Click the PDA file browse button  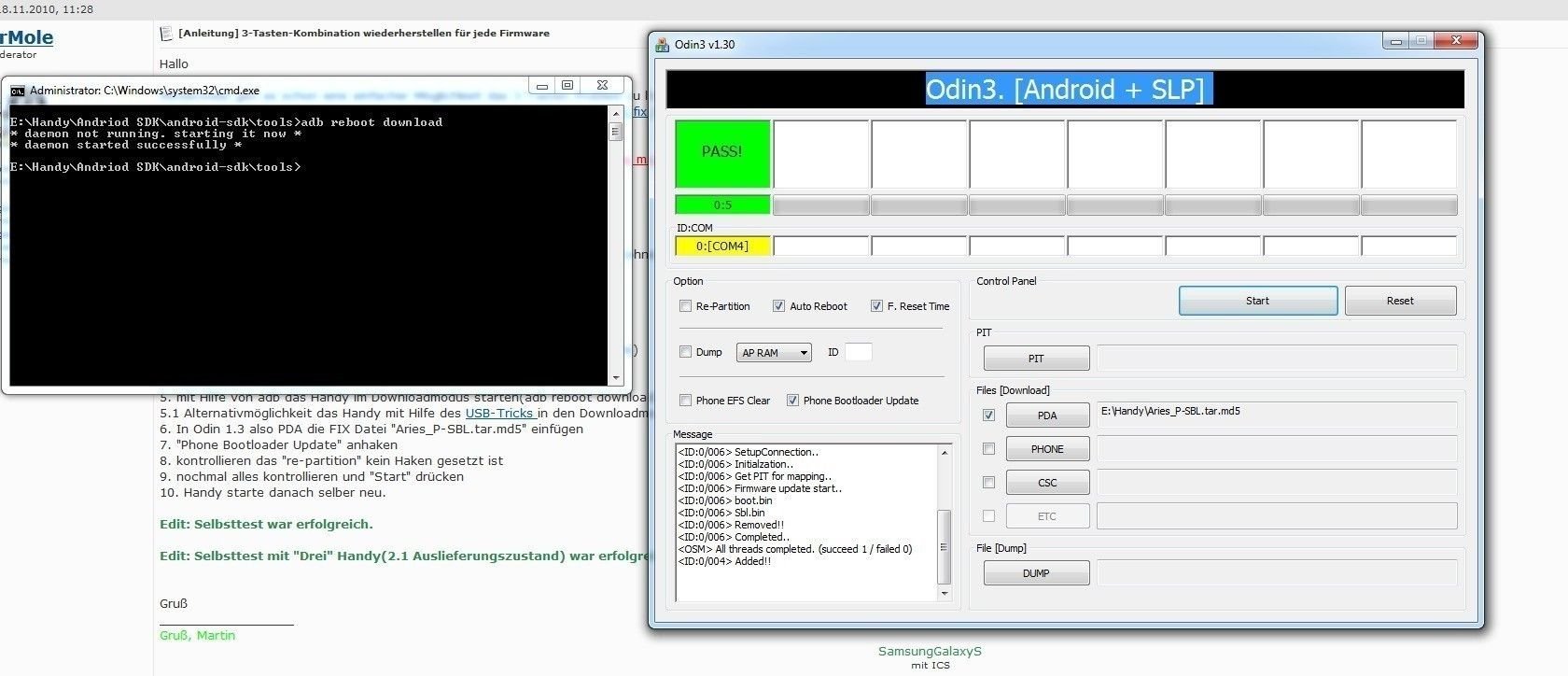click(x=1047, y=415)
